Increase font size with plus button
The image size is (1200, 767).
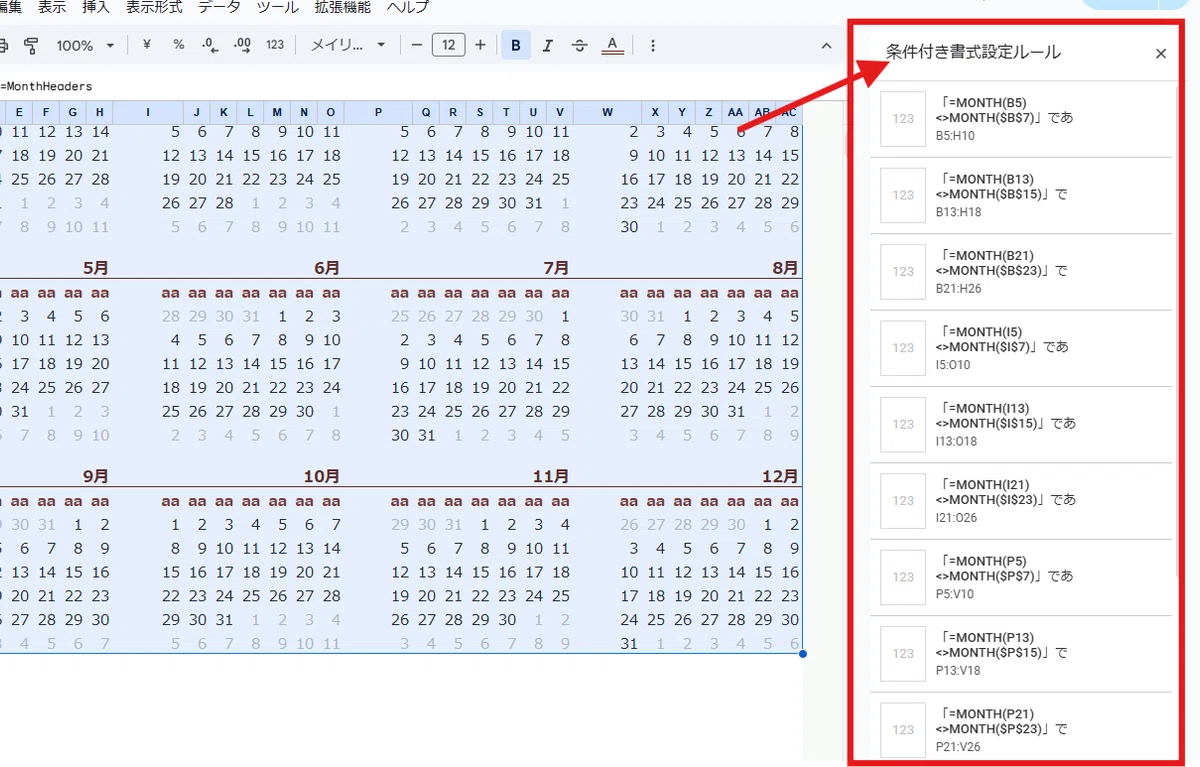click(x=480, y=45)
